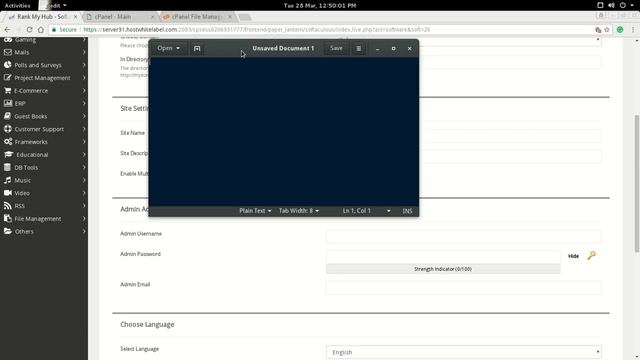The height and width of the screenshot is (360, 640).
Task: Expand the File Management category arrow
Action: (x=84, y=218)
